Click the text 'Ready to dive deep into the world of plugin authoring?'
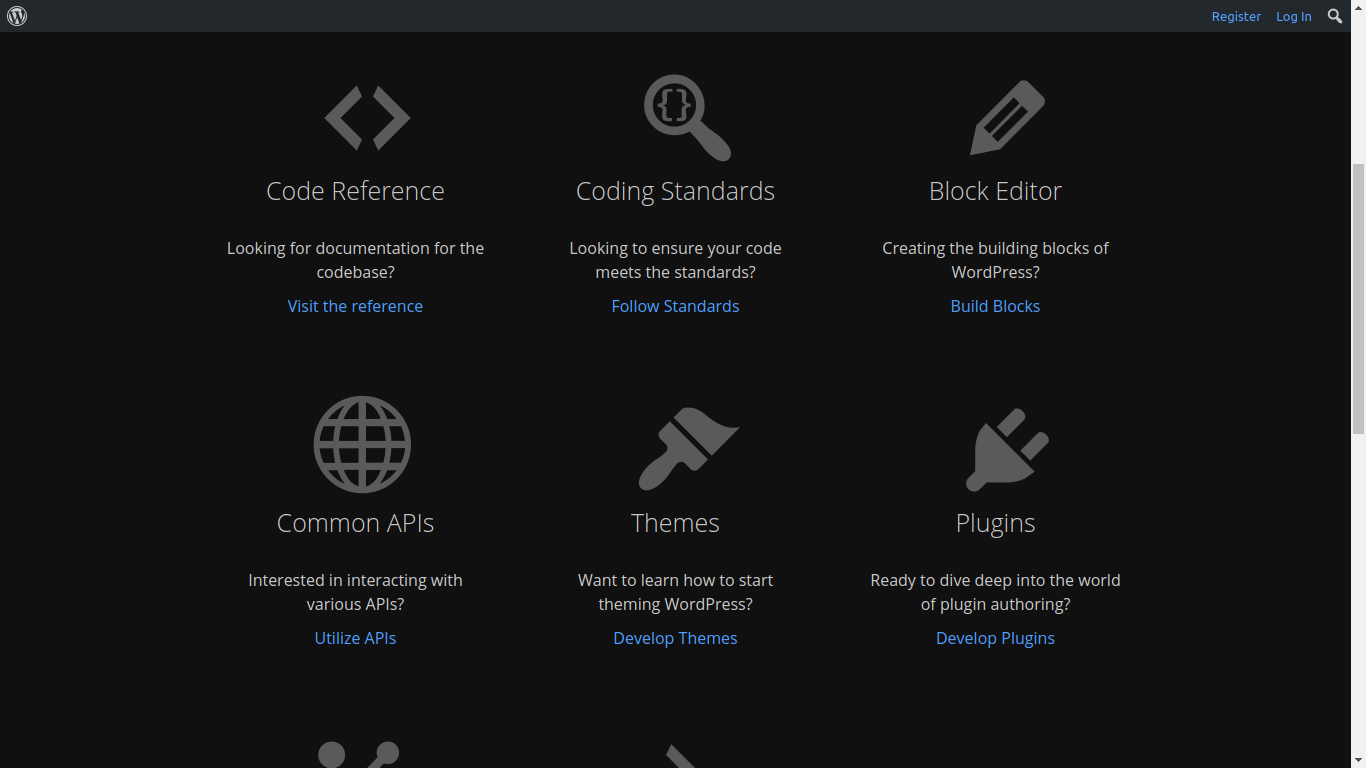The width and height of the screenshot is (1366, 768). (x=995, y=592)
